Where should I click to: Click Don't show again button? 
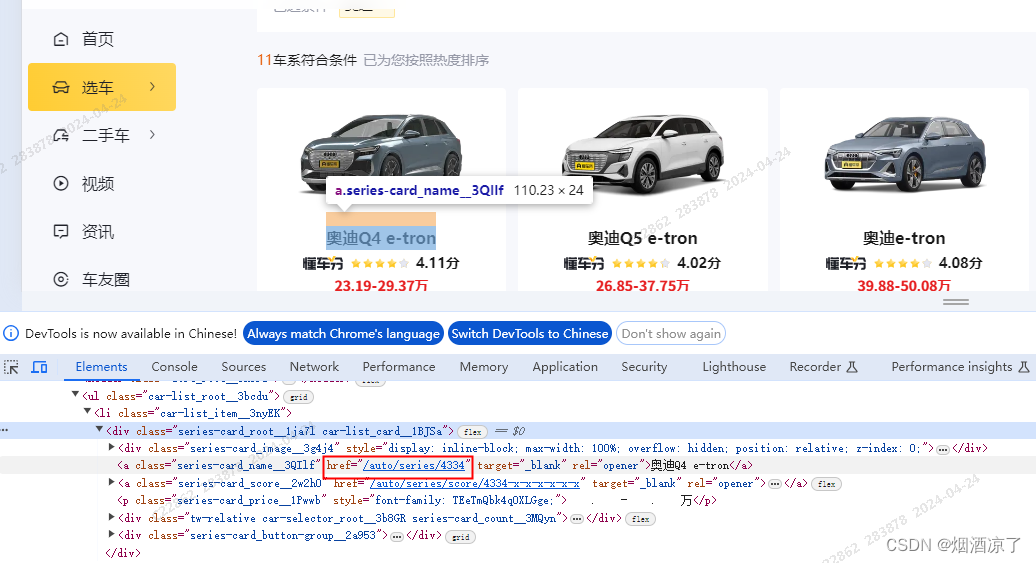tap(671, 334)
